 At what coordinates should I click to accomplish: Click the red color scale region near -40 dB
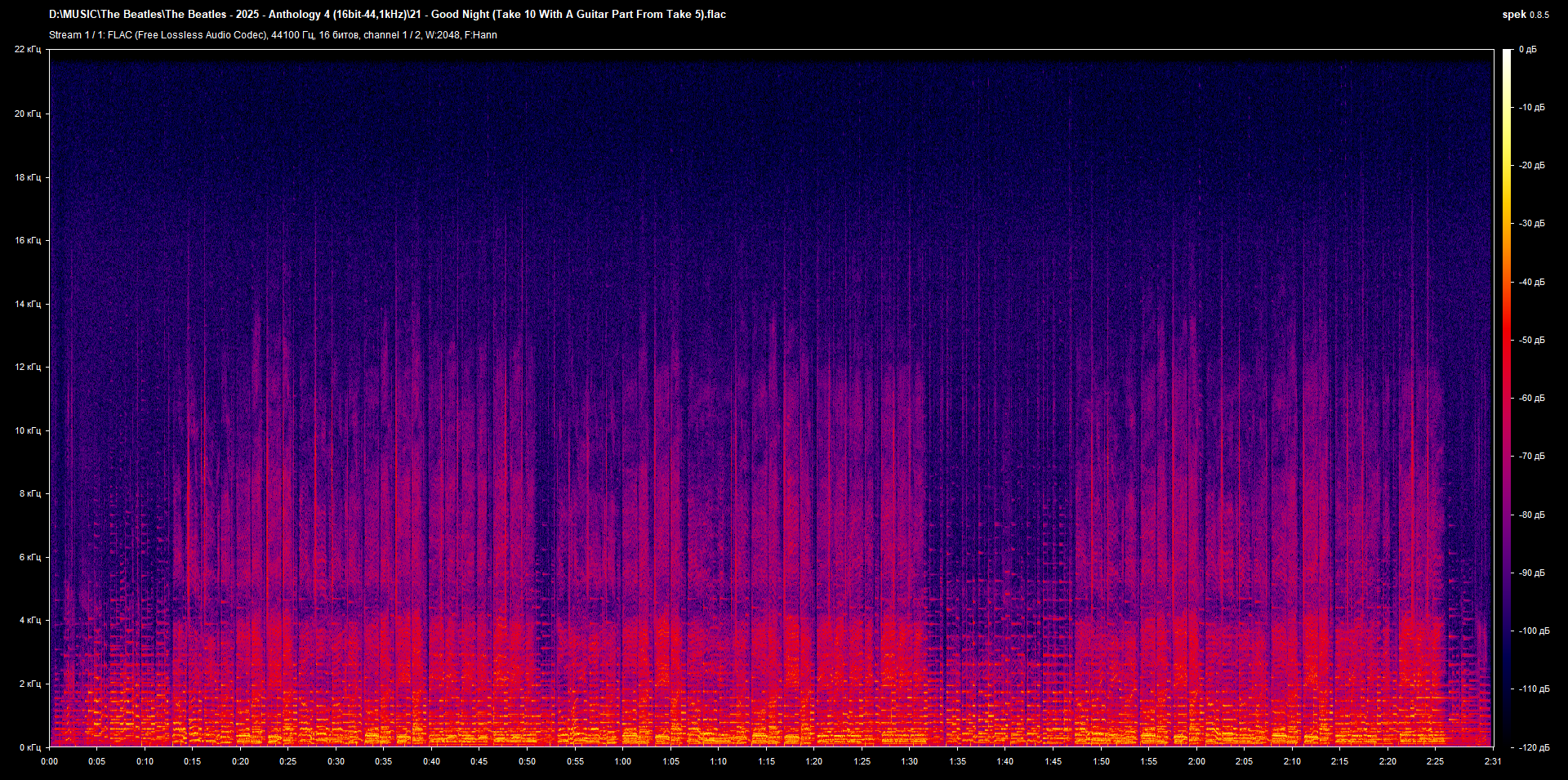(1507, 282)
